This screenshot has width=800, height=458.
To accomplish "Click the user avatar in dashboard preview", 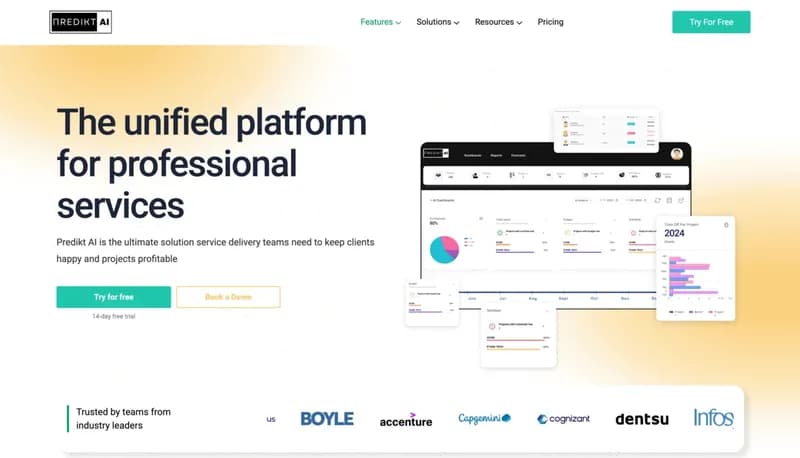I will coord(677,154).
